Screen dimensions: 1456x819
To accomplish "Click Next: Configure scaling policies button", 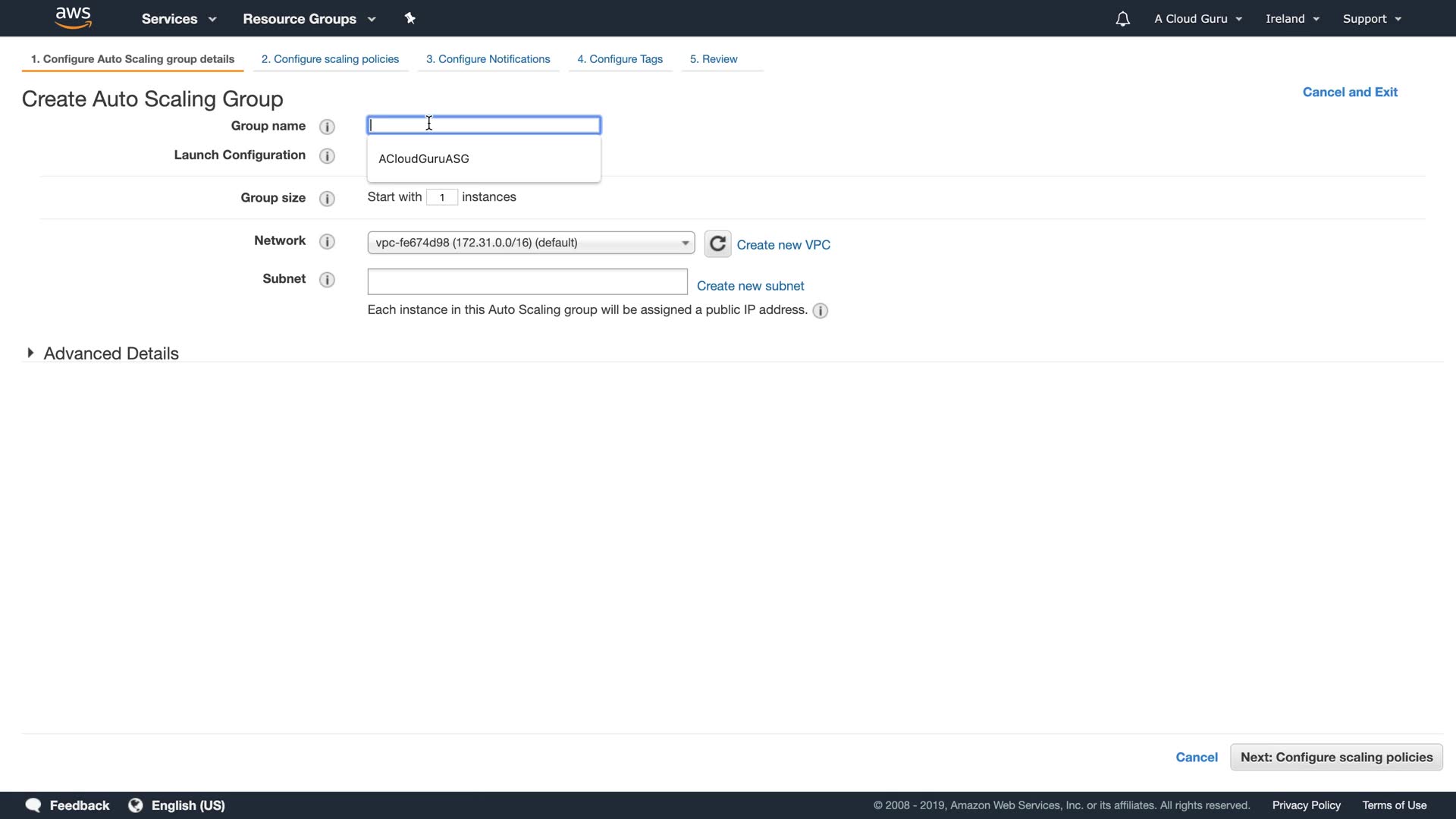I will [1336, 758].
